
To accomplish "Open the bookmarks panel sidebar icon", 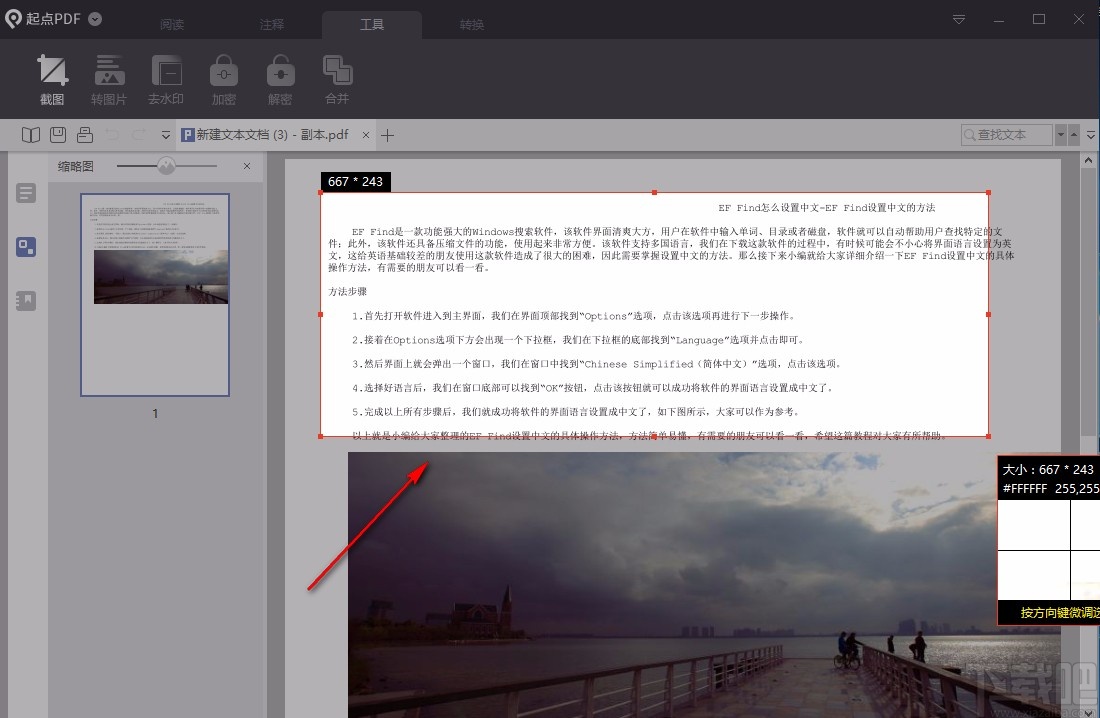I will [x=26, y=301].
